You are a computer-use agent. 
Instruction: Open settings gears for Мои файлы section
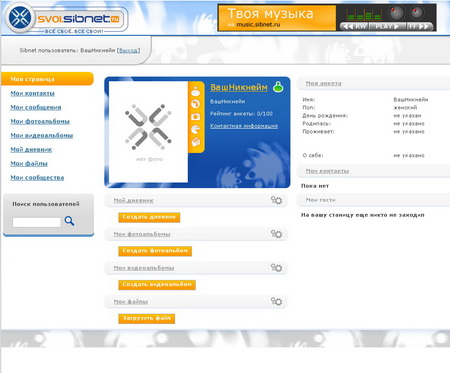(x=276, y=301)
